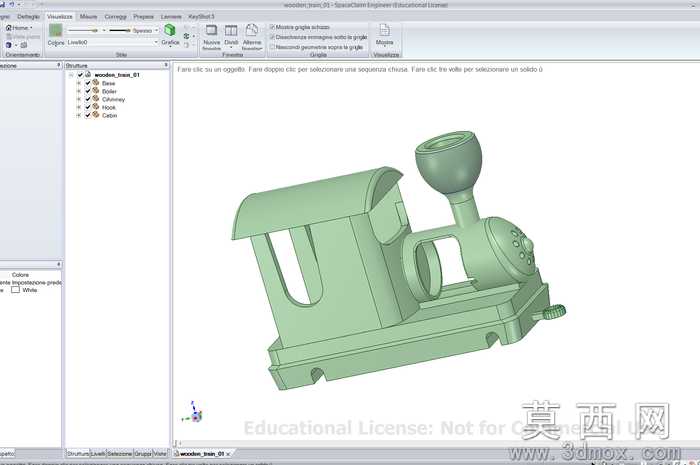Open the Correggi ribbon tab
Image resolution: width=700 pixels, height=465 pixels.
116,17
